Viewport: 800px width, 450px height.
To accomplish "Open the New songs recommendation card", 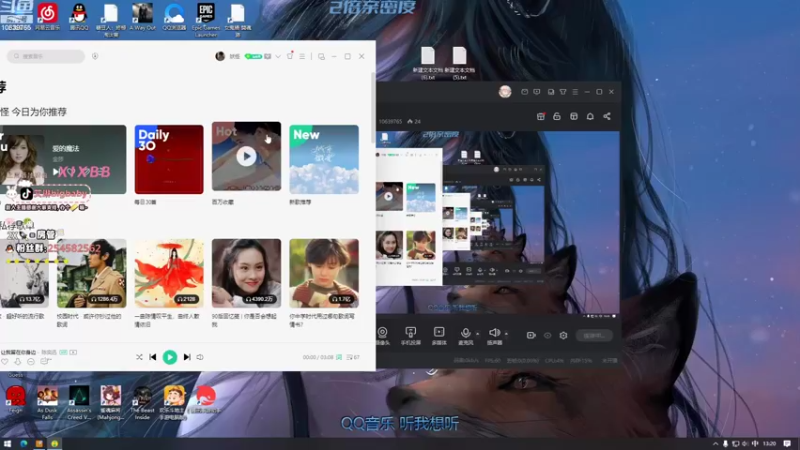I will click(324, 159).
